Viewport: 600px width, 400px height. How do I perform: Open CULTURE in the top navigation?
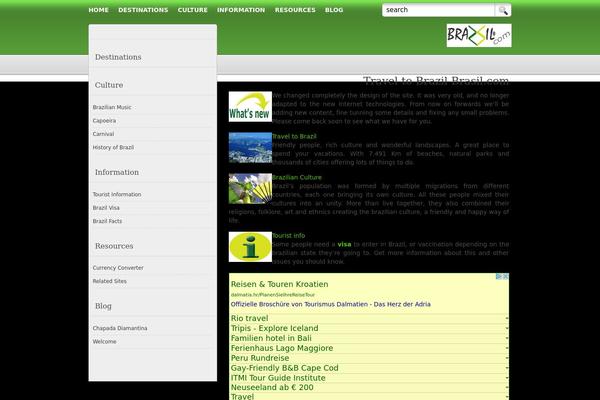click(192, 10)
